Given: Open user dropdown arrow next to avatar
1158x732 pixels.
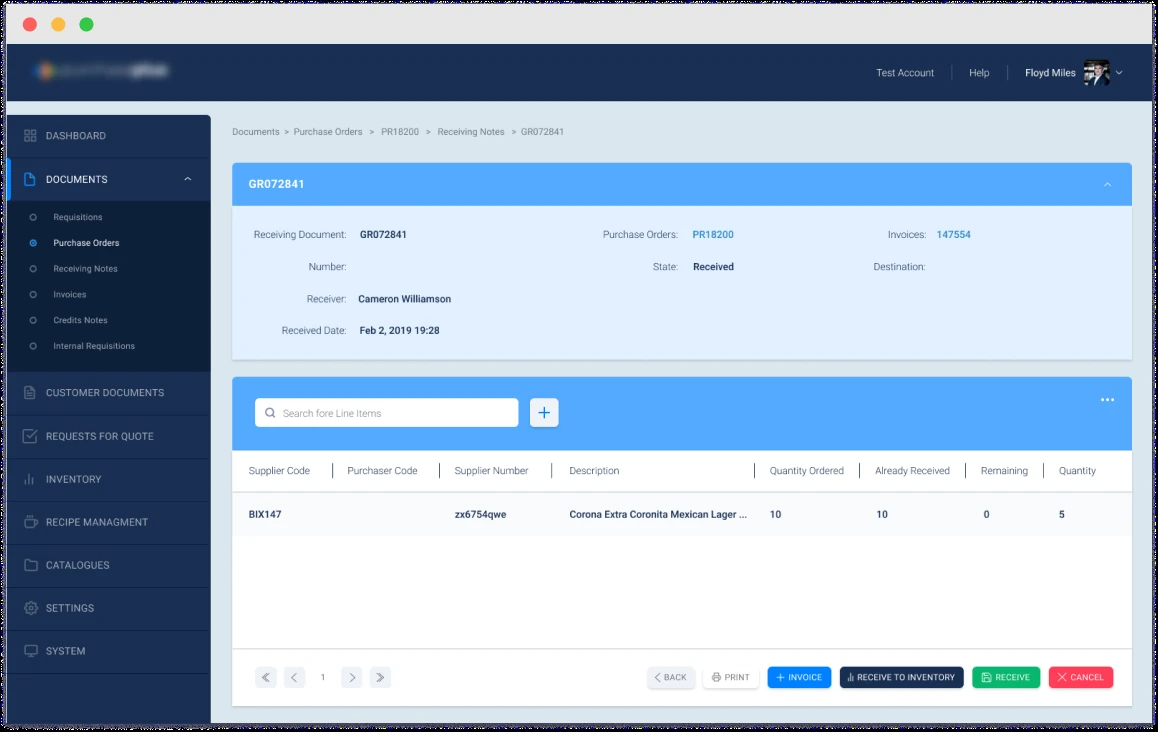Looking at the screenshot, I should [x=1119, y=72].
